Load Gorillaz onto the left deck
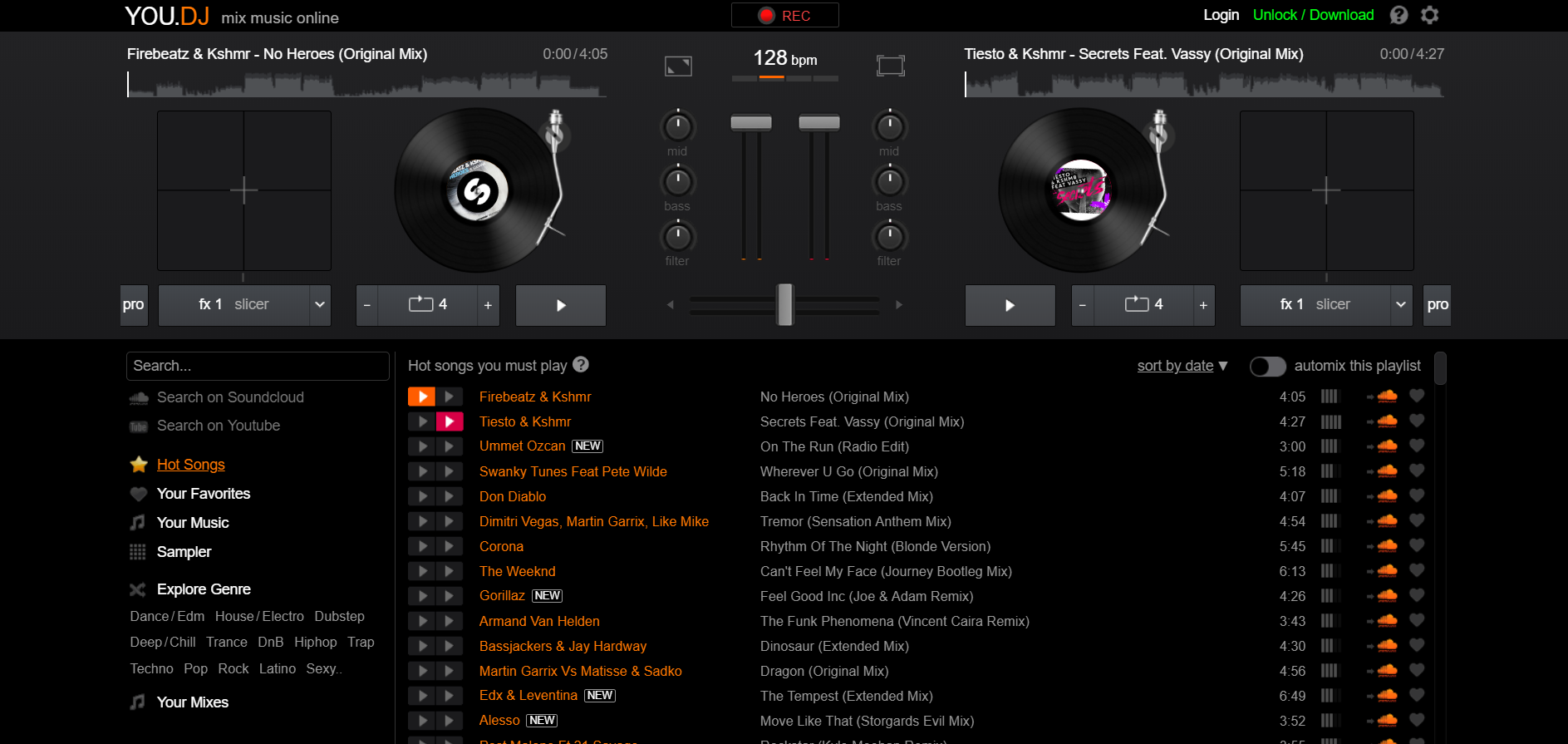 422,596
